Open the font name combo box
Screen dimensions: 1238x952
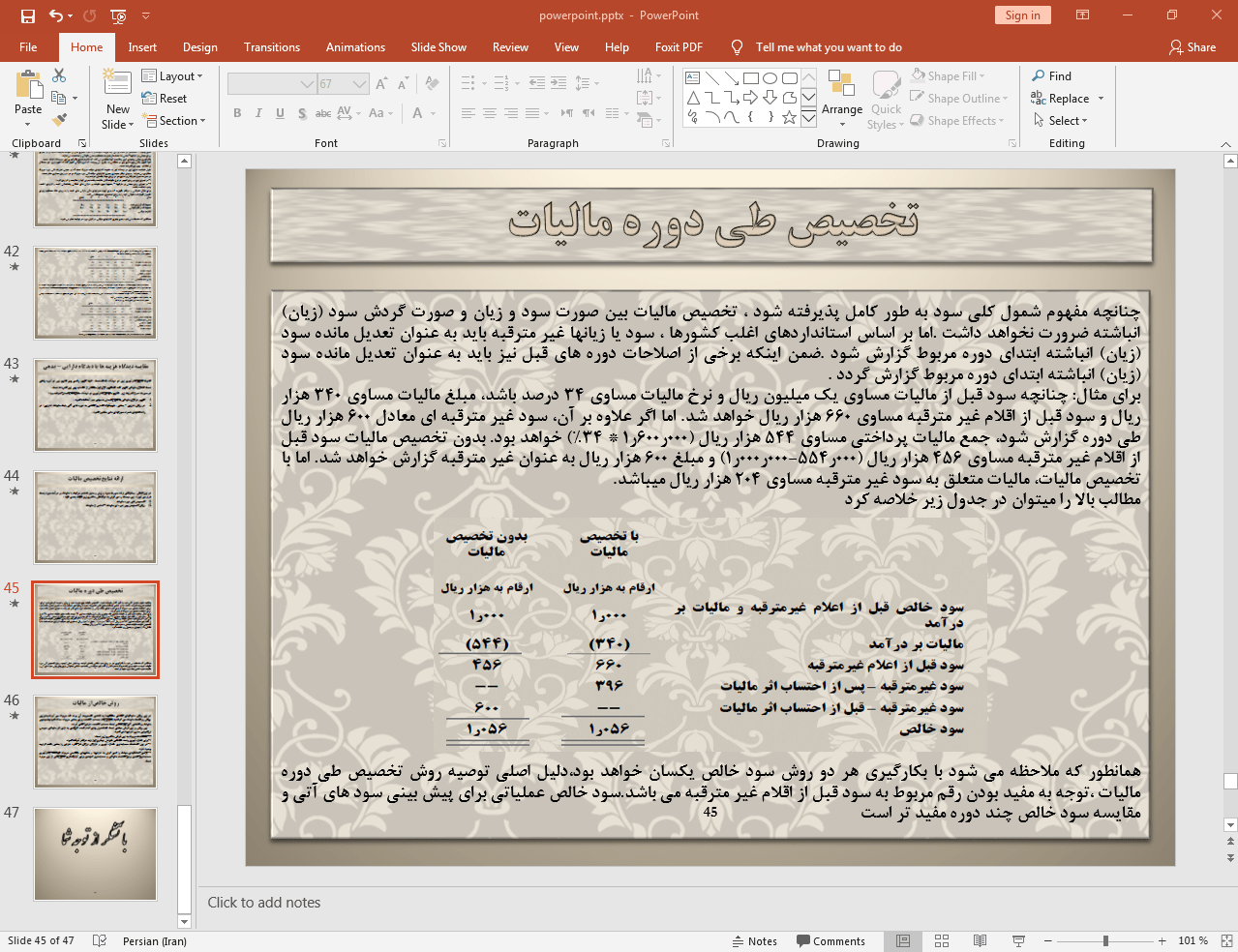(272, 84)
